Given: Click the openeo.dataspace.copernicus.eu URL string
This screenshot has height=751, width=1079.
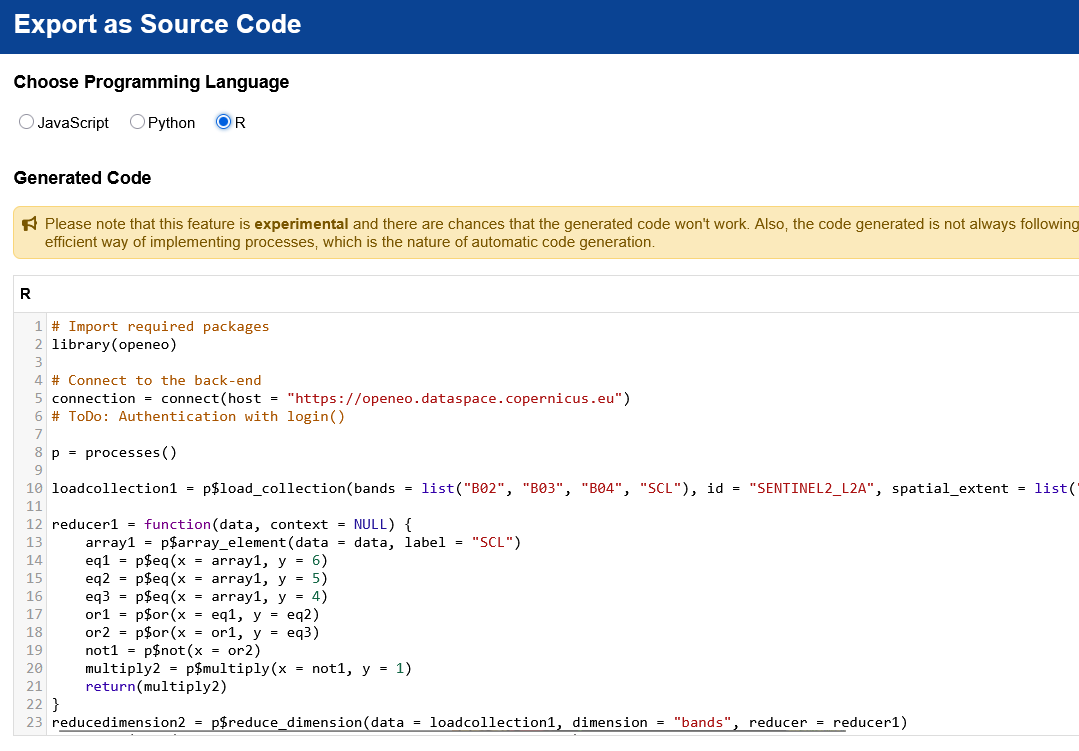Looking at the screenshot, I should point(455,398).
